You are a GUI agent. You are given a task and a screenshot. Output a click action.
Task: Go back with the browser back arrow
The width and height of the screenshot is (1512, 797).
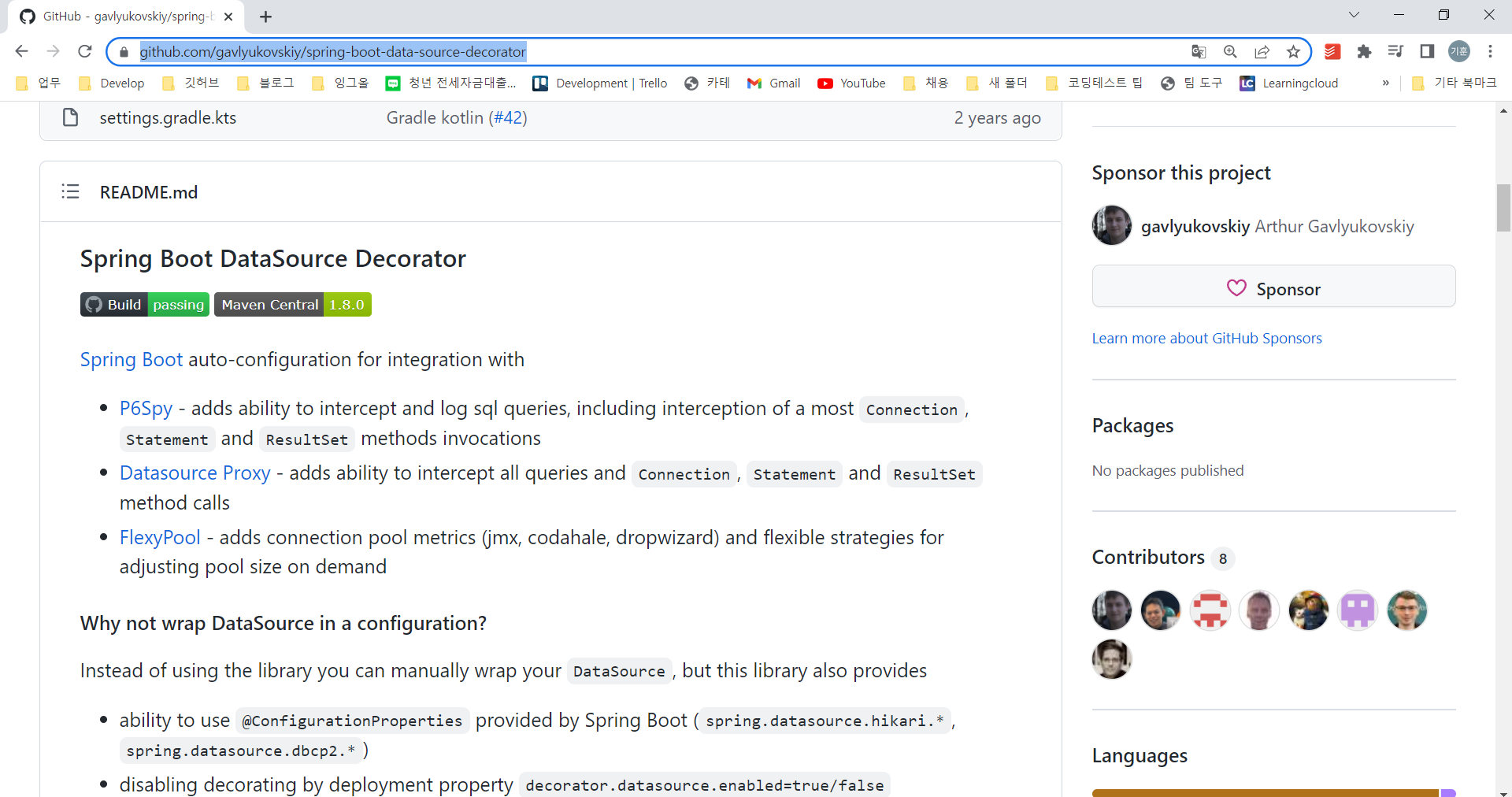coord(21,51)
